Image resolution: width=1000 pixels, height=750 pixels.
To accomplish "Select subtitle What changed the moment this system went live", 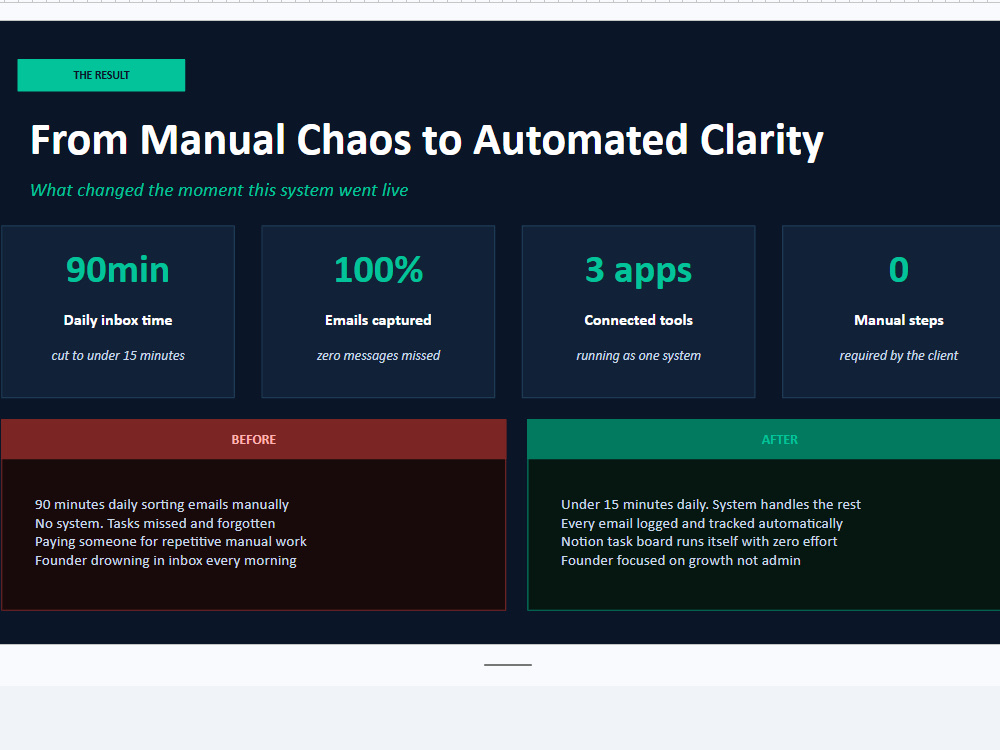I will pos(219,190).
